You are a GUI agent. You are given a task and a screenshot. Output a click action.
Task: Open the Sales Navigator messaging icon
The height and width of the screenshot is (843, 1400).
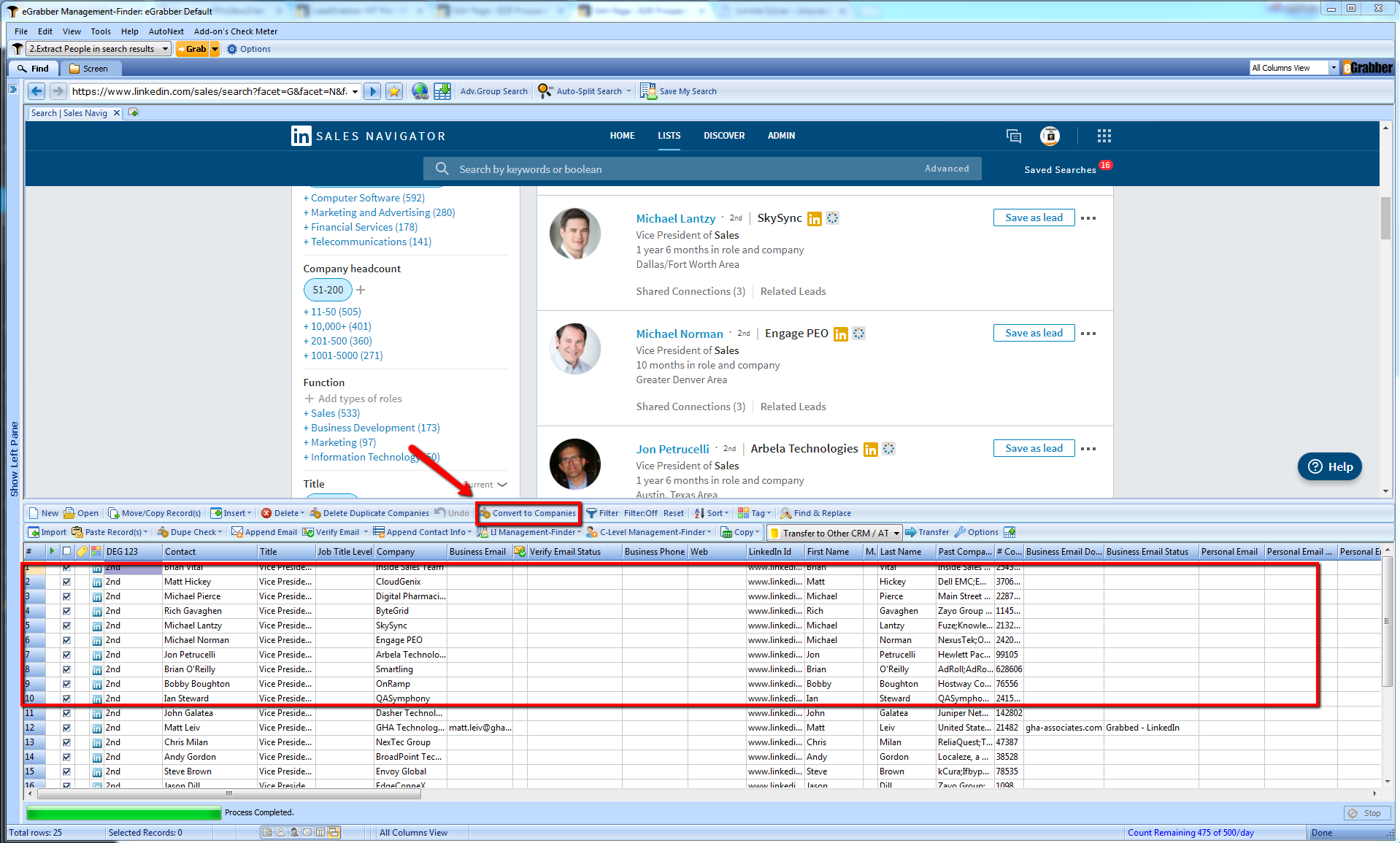(x=1013, y=136)
